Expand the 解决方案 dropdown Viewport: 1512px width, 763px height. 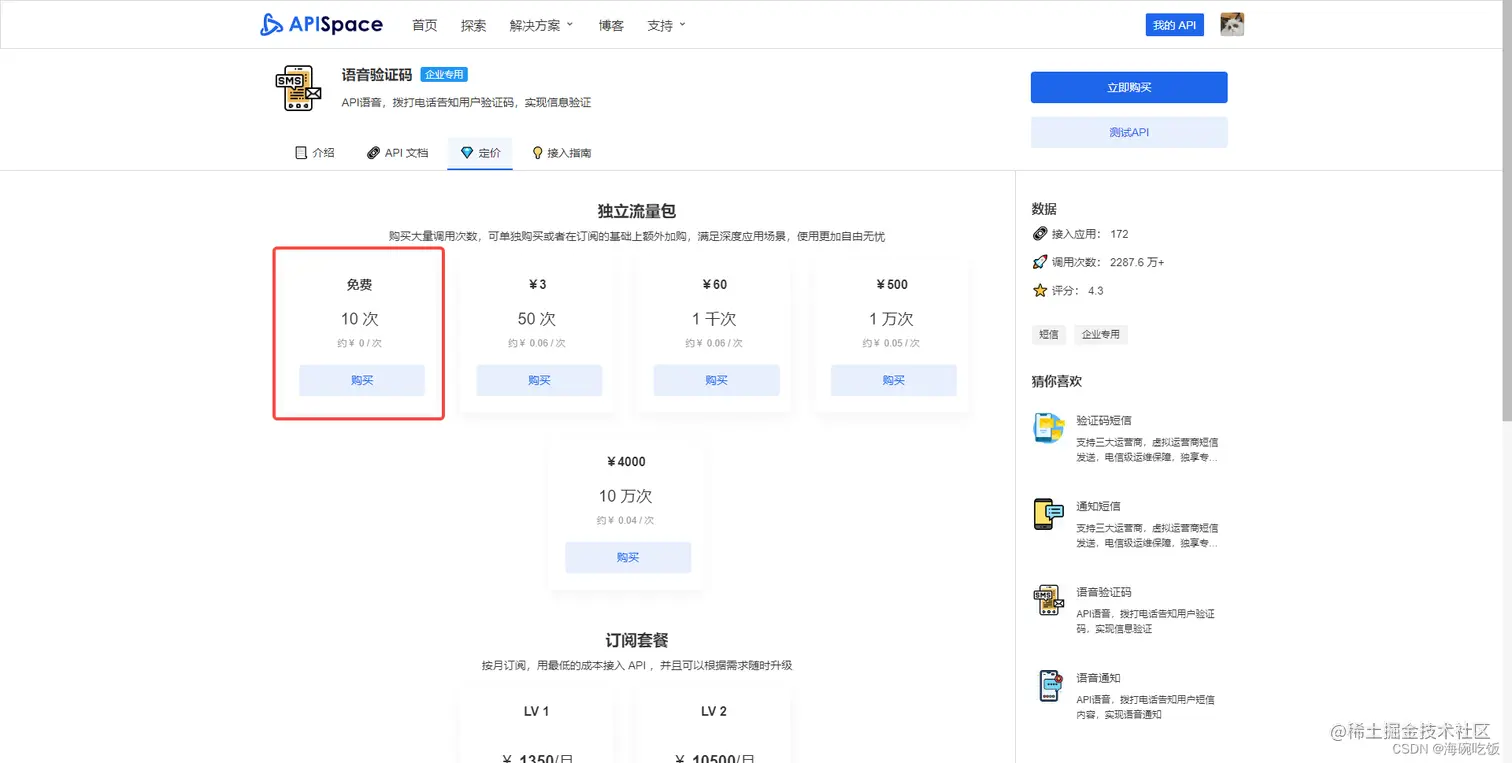point(541,25)
